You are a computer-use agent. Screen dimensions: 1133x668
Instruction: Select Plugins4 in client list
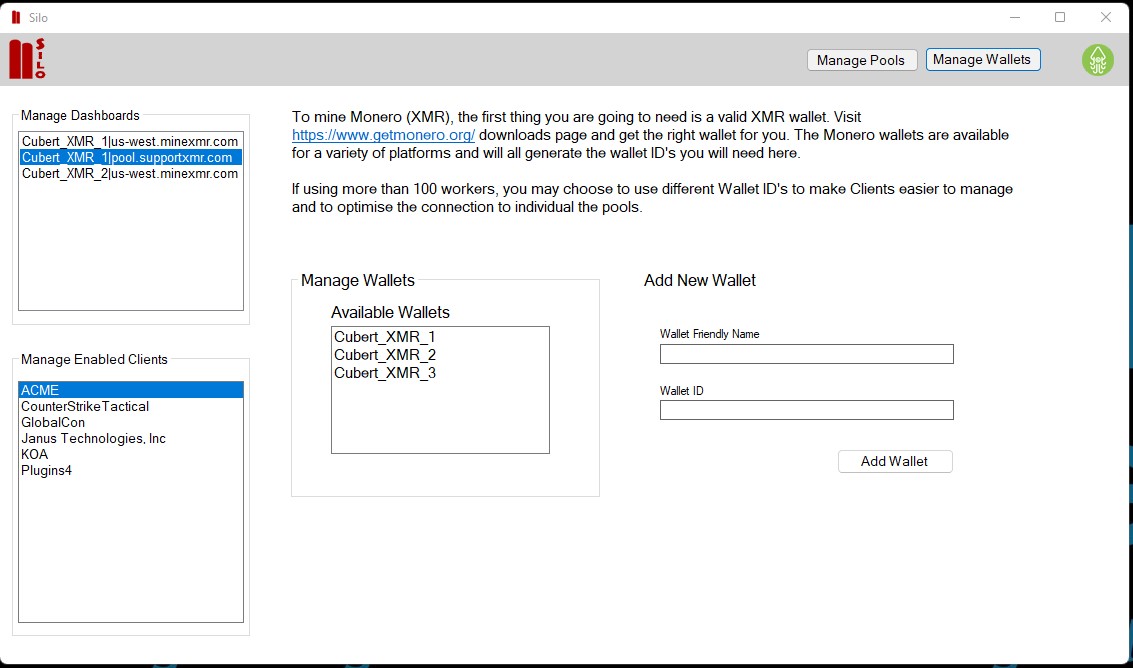pyautogui.click(x=46, y=470)
